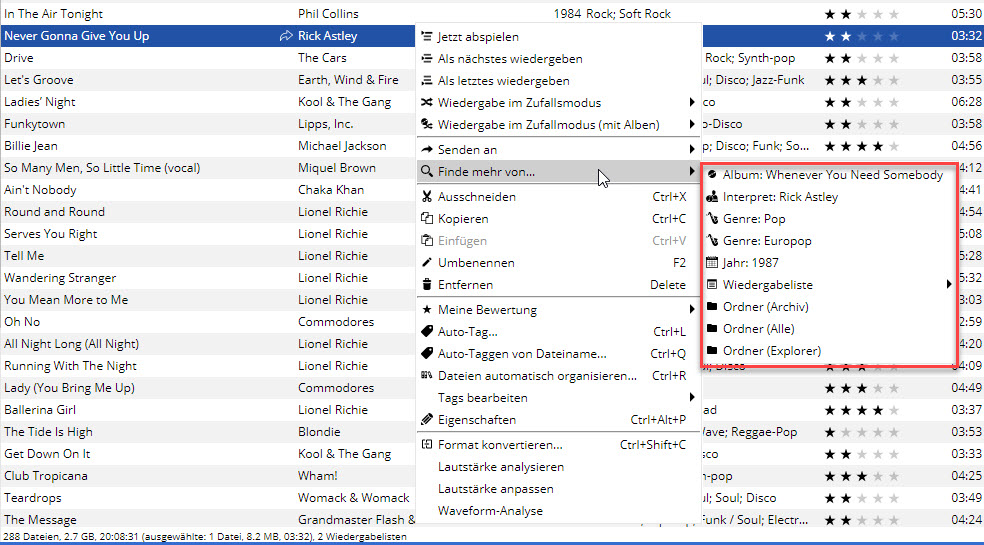984x545 pixels.
Task: Expand the Meine Bewertung submenu arrow
Action: 692,310
